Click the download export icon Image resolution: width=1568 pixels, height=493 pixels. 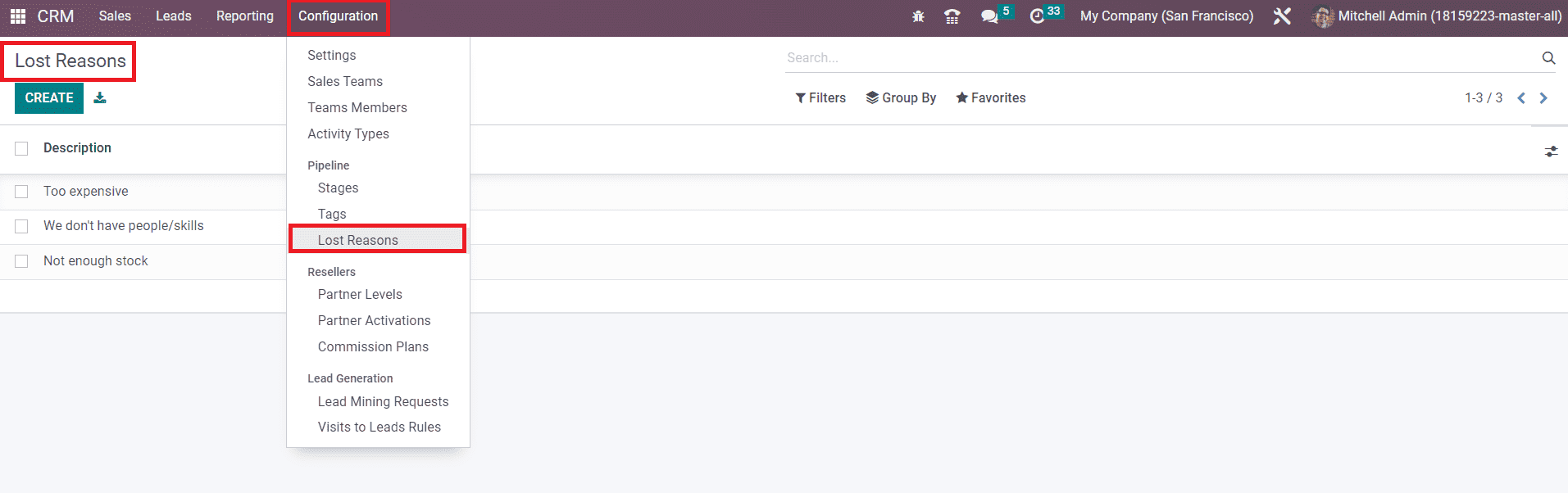pos(100,98)
